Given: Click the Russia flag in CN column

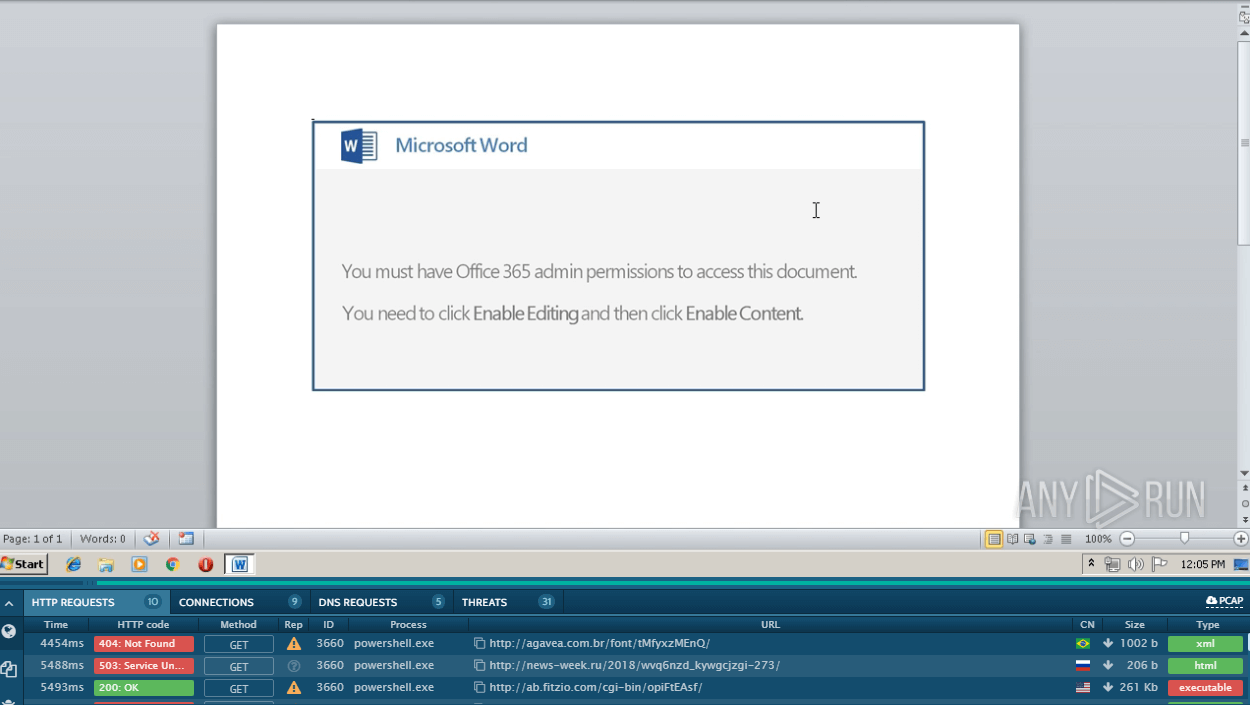Looking at the screenshot, I should point(1083,666).
